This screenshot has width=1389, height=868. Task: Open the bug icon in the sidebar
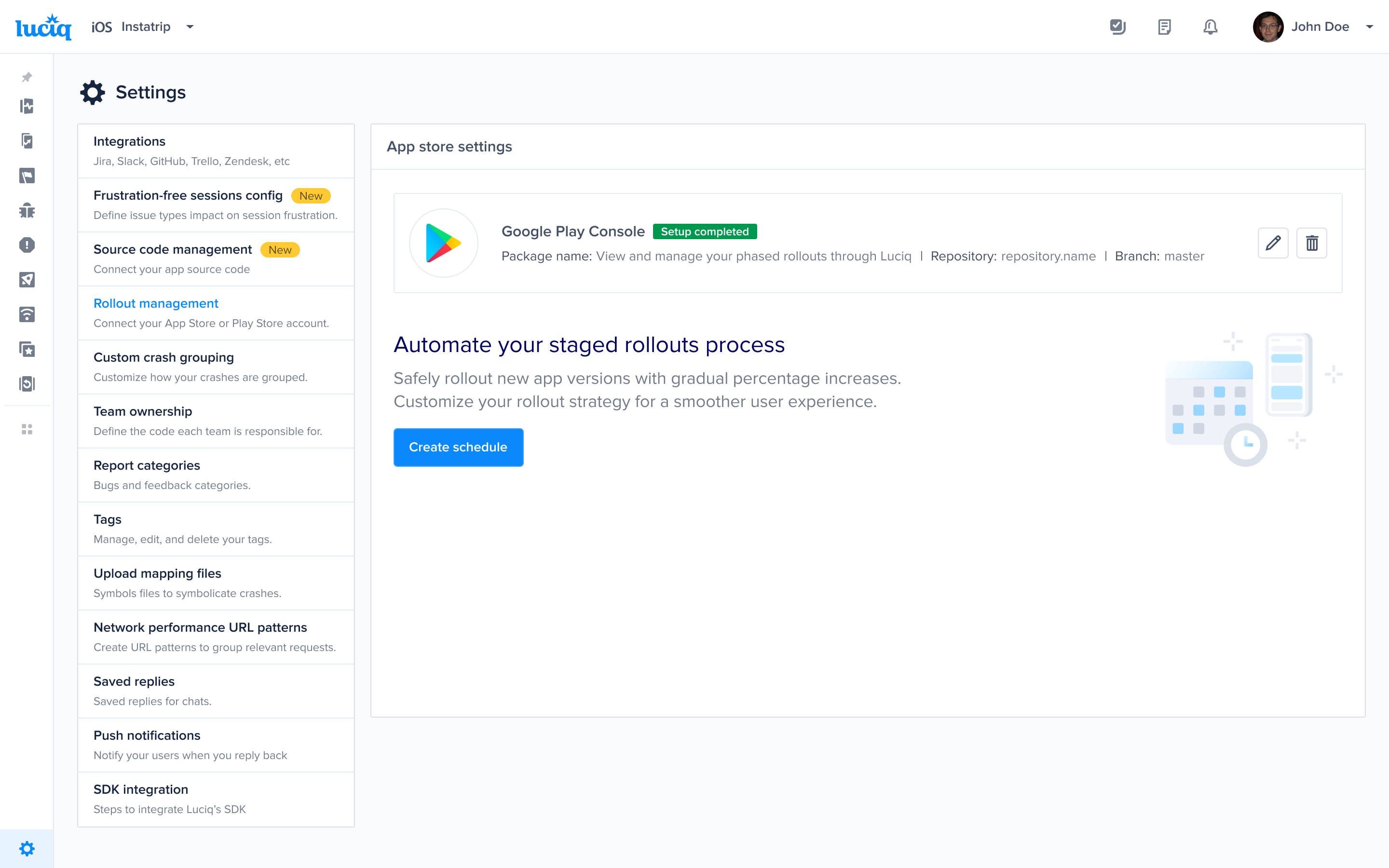(27, 210)
